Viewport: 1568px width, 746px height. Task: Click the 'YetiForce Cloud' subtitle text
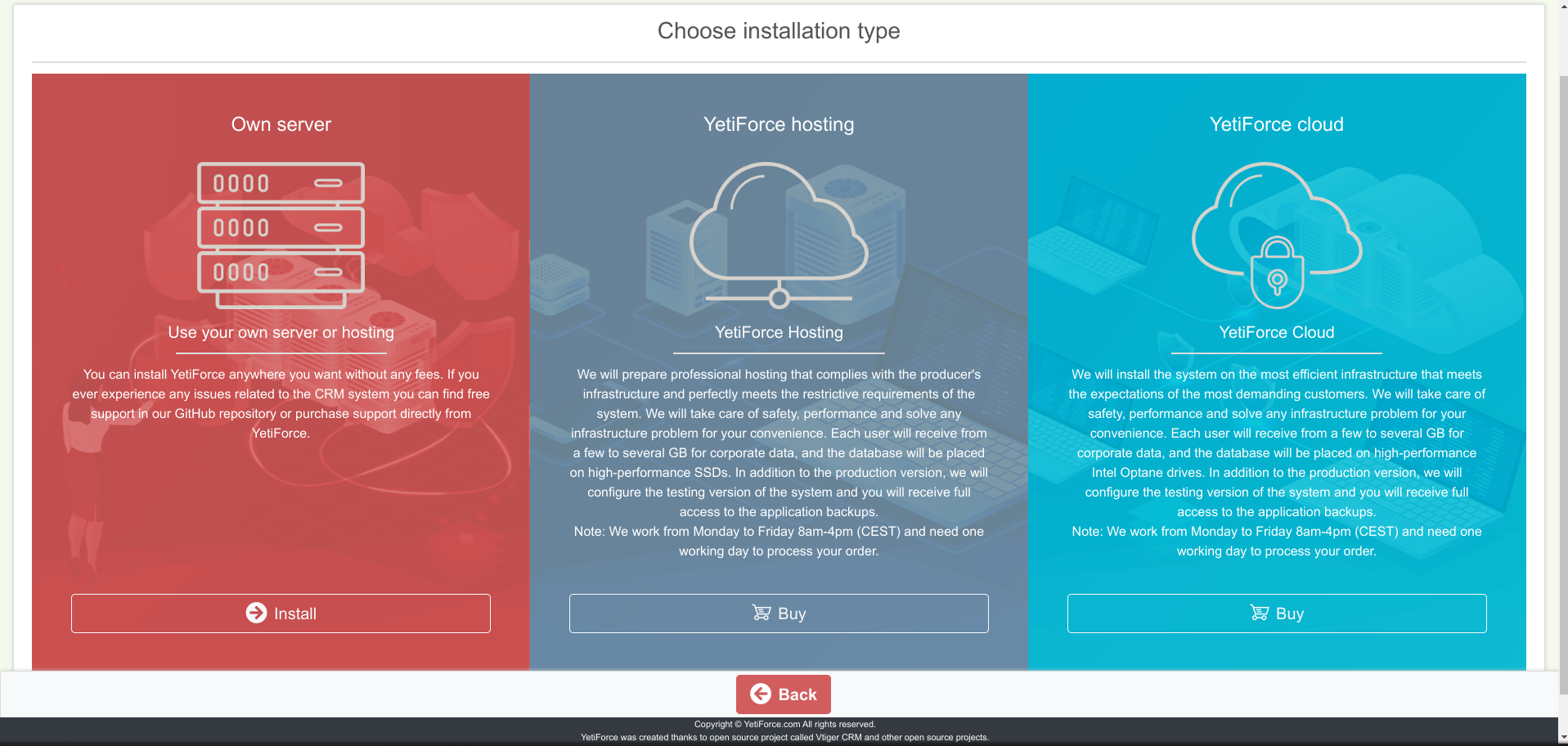(x=1277, y=333)
